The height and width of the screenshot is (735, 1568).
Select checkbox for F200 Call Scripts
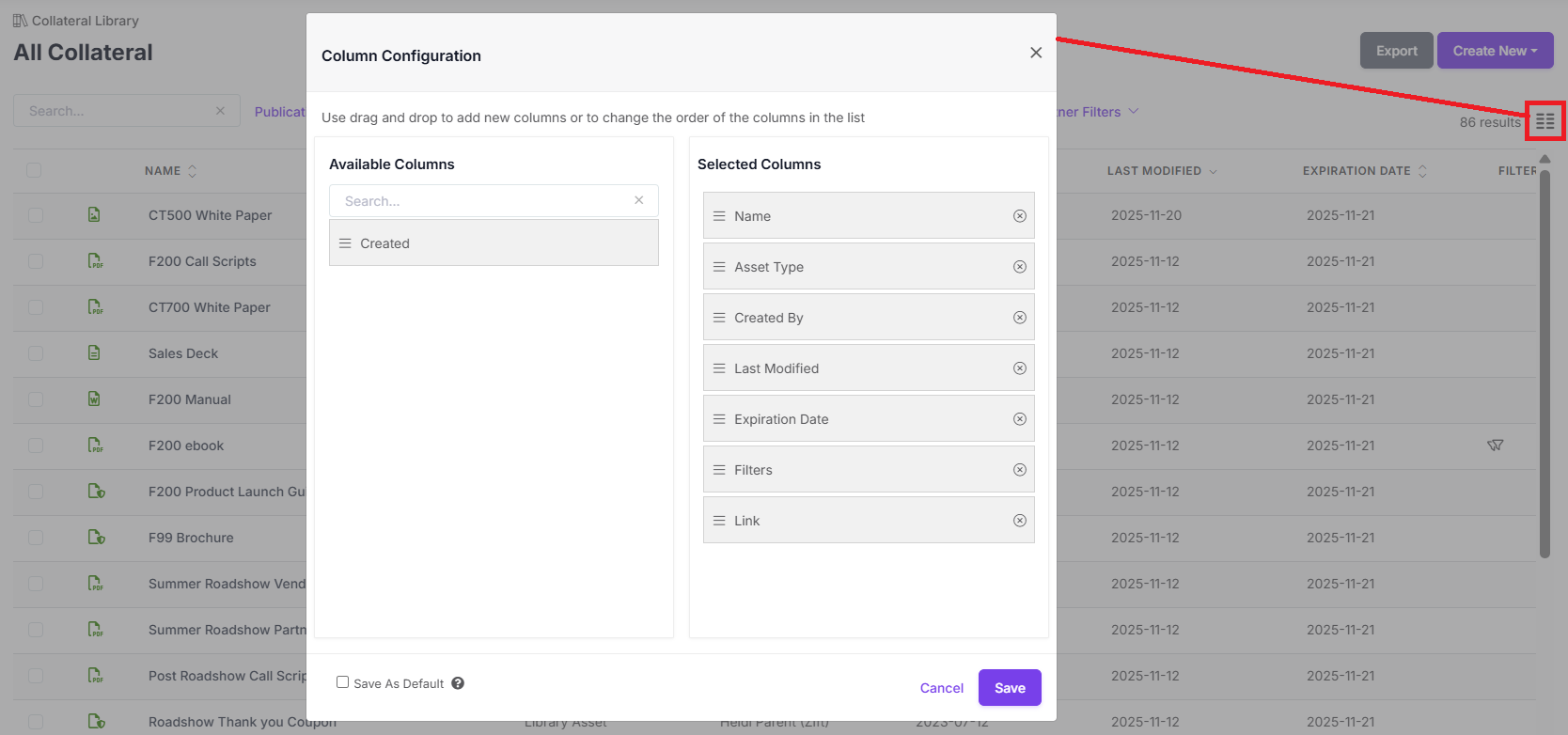point(36,261)
